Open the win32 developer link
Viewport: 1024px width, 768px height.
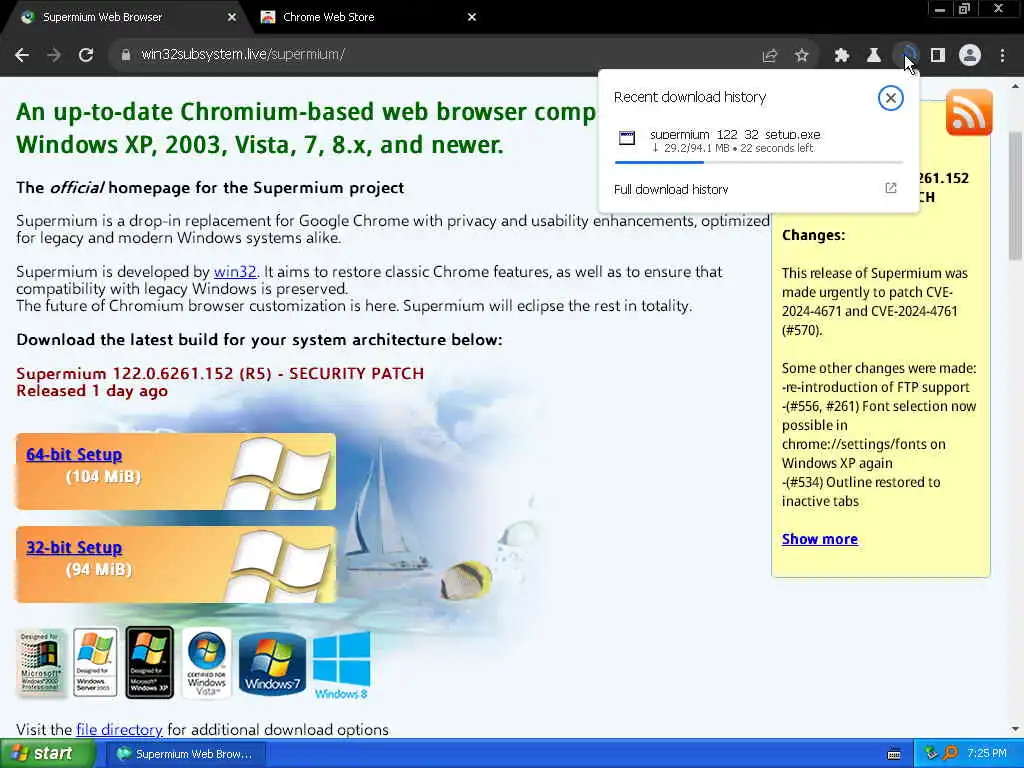(x=234, y=272)
